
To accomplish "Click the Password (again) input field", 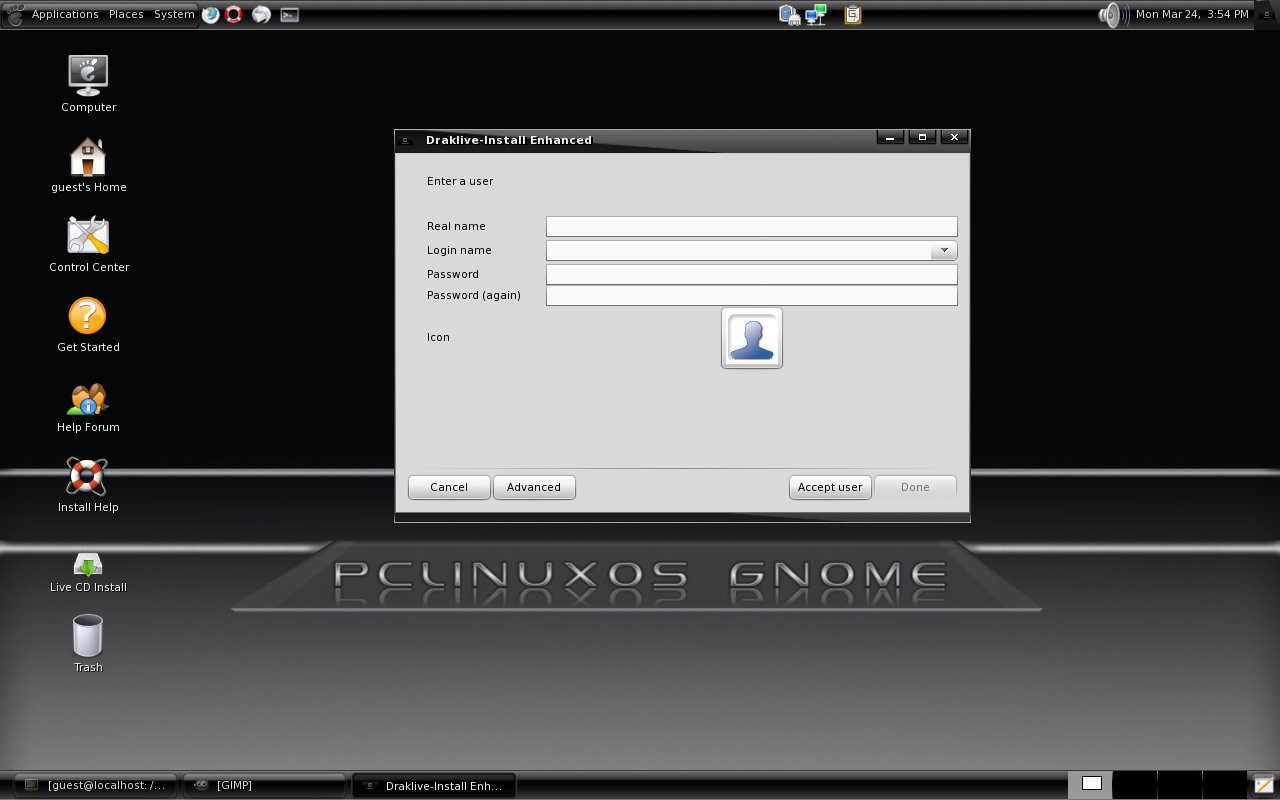I will click(x=752, y=295).
